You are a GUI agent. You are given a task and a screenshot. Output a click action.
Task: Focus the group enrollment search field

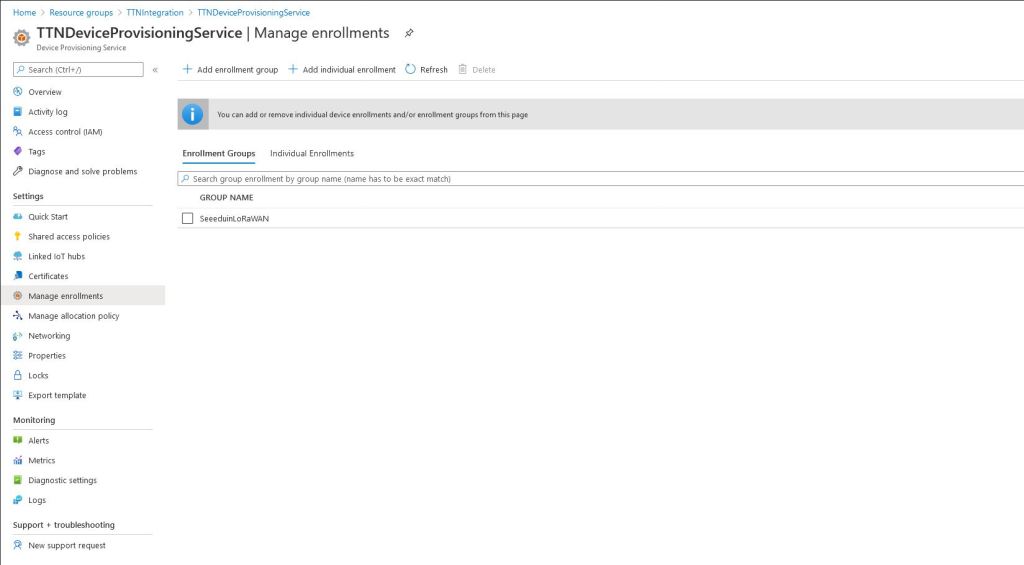click(x=600, y=179)
